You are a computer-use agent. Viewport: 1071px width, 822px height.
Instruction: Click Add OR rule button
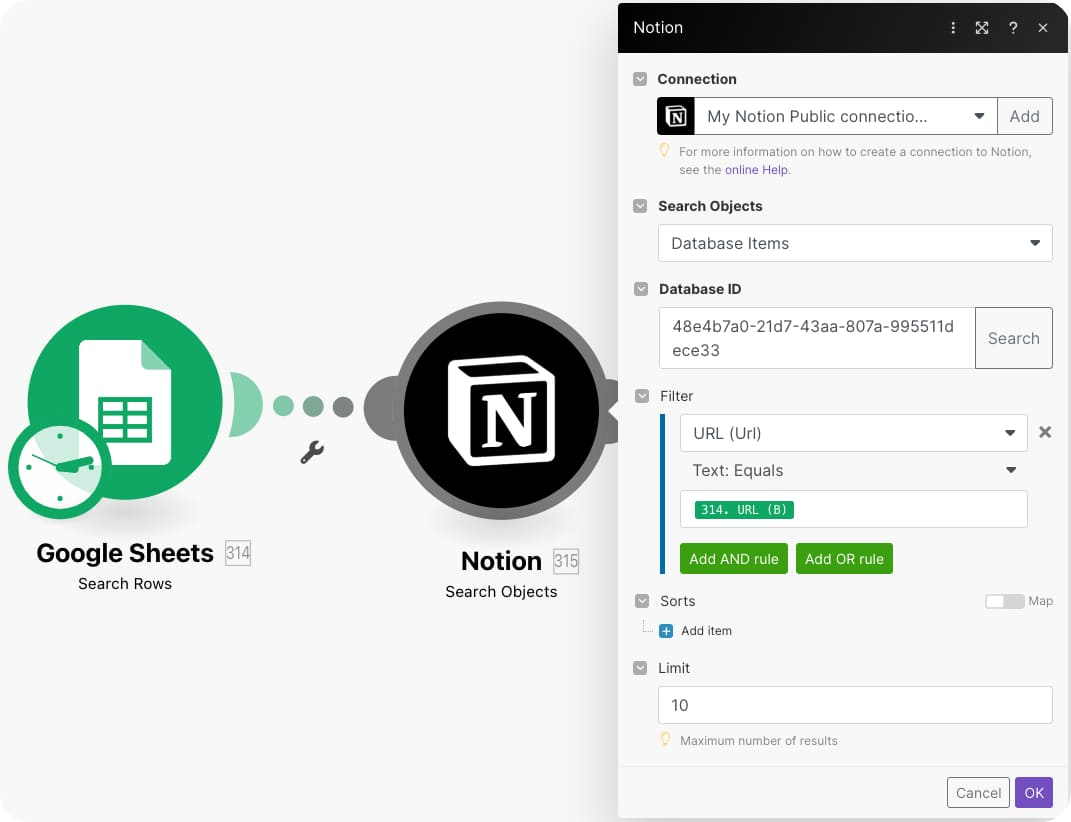click(x=844, y=559)
